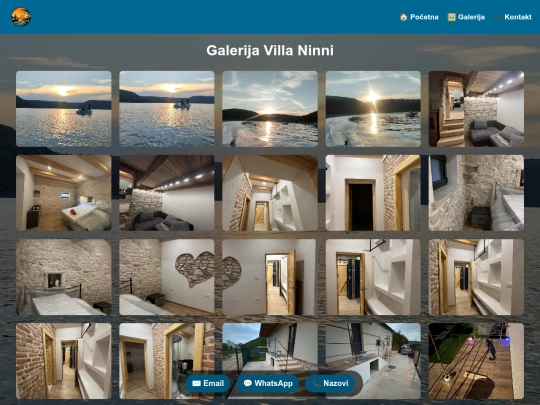Viewport: 540px width, 405px height.
Task: Click the phone icon beside Kontakt
Action: 498,17
